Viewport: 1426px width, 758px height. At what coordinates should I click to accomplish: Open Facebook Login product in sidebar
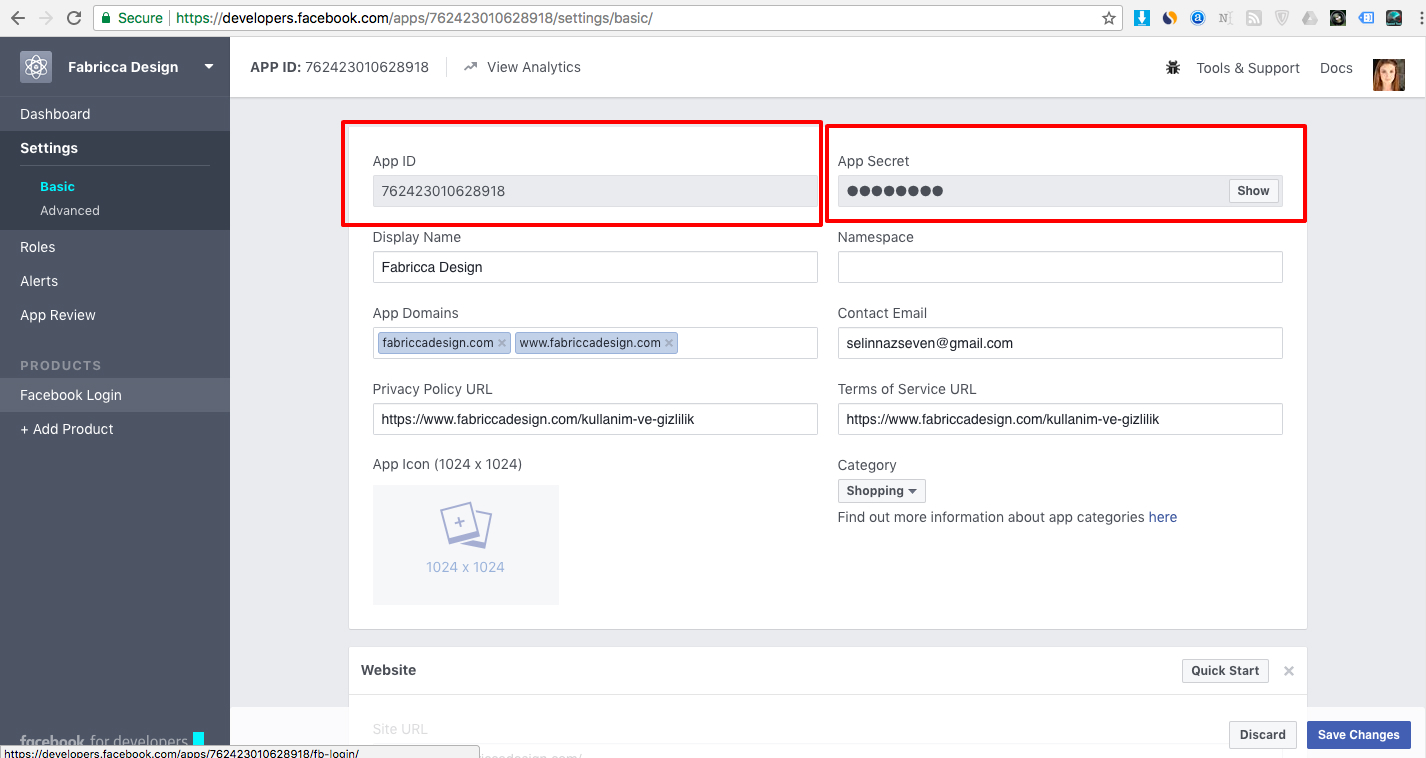pos(71,395)
